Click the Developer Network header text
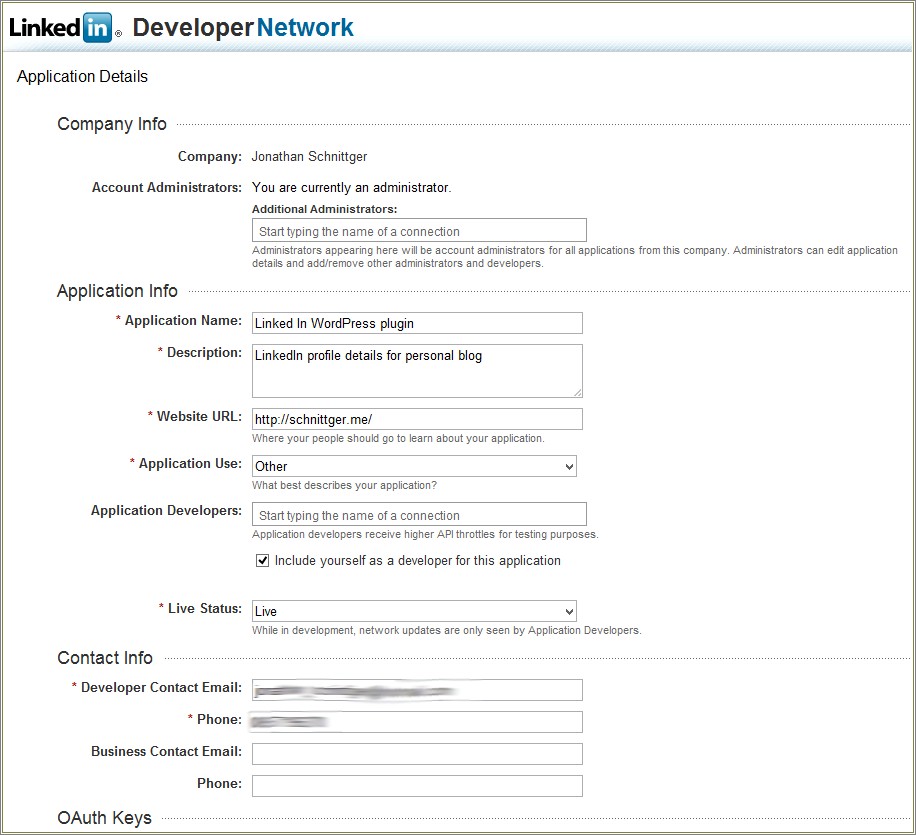916x835 pixels. (243, 27)
